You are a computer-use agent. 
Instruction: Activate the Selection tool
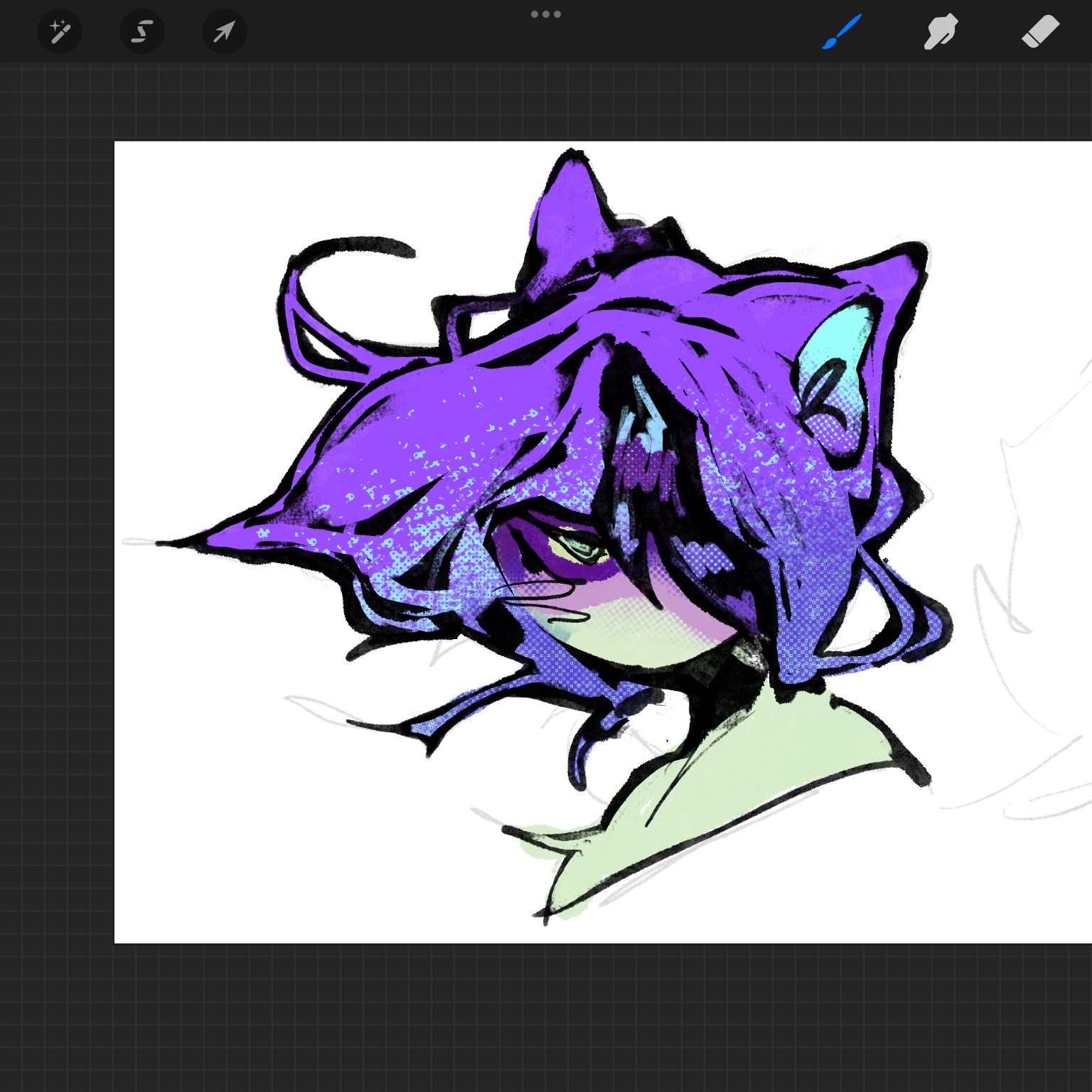tap(142, 31)
